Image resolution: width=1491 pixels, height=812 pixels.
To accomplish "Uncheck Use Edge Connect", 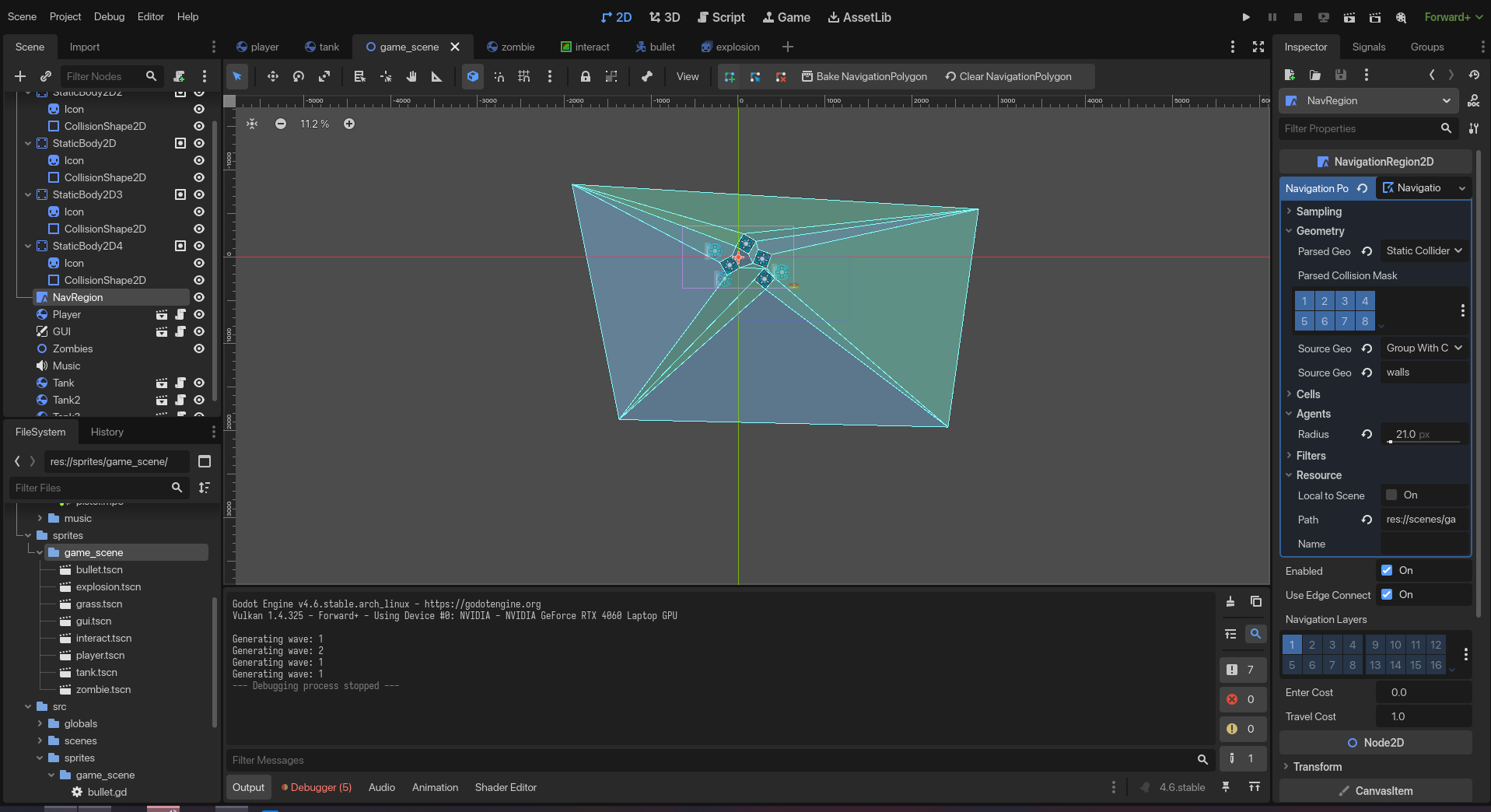I will tap(1387, 594).
